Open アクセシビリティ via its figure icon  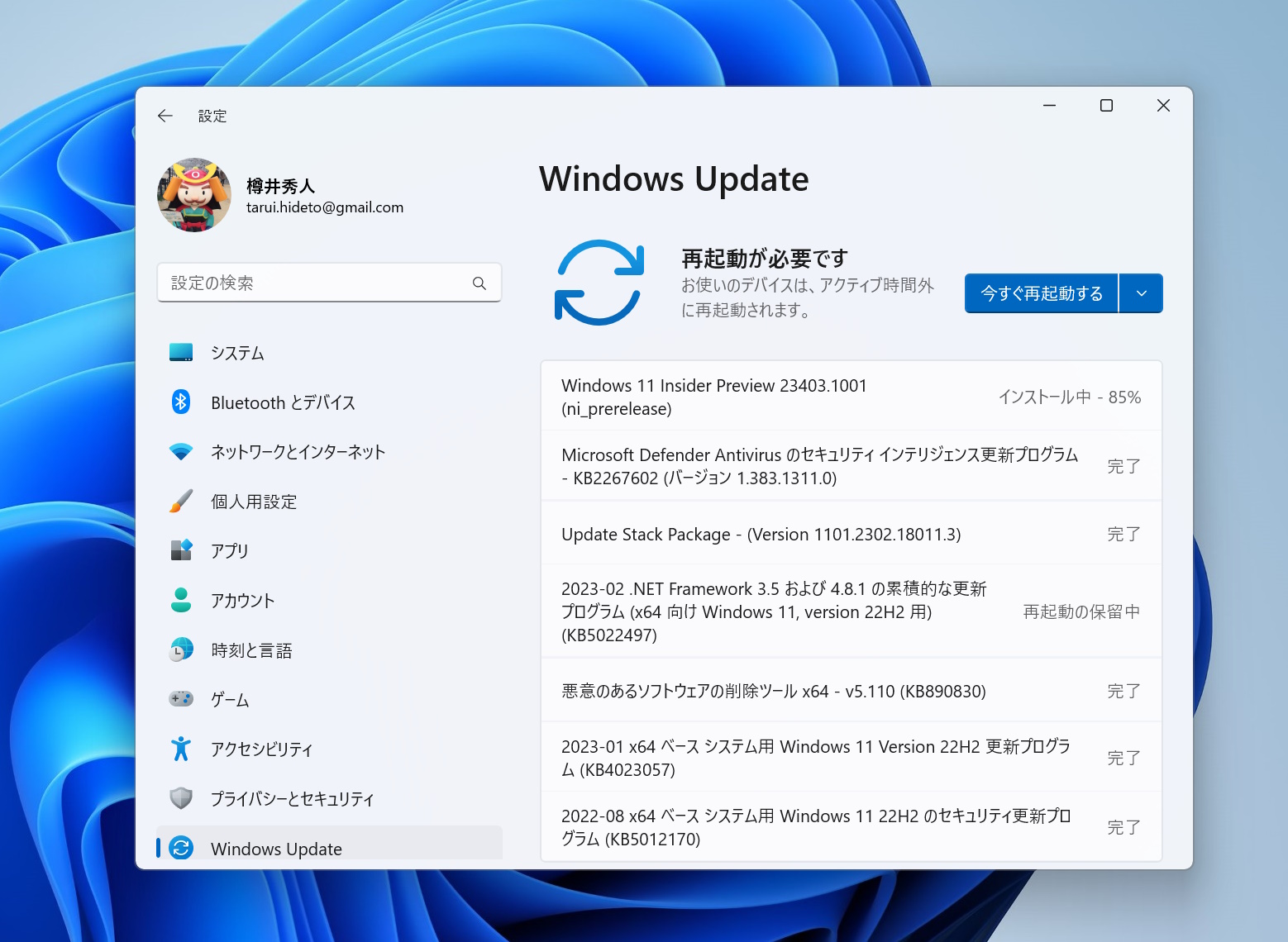click(181, 749)
